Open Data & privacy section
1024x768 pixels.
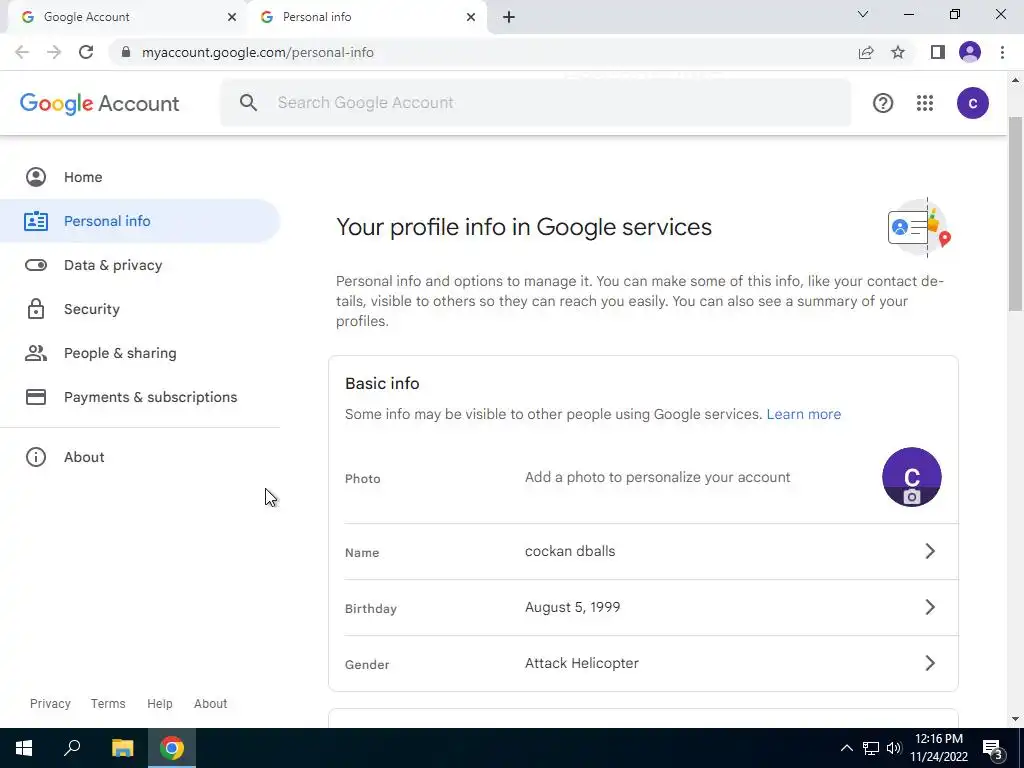(140, 265)
